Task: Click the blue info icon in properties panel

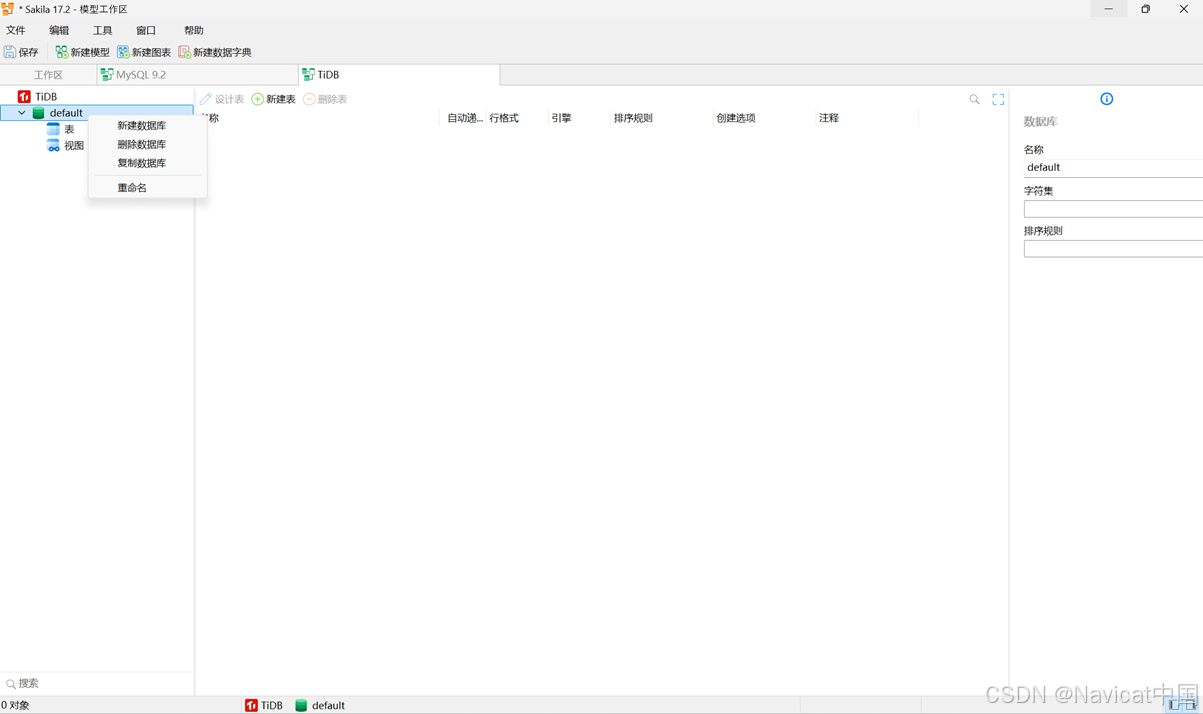Action: (x=1106, y=99)
